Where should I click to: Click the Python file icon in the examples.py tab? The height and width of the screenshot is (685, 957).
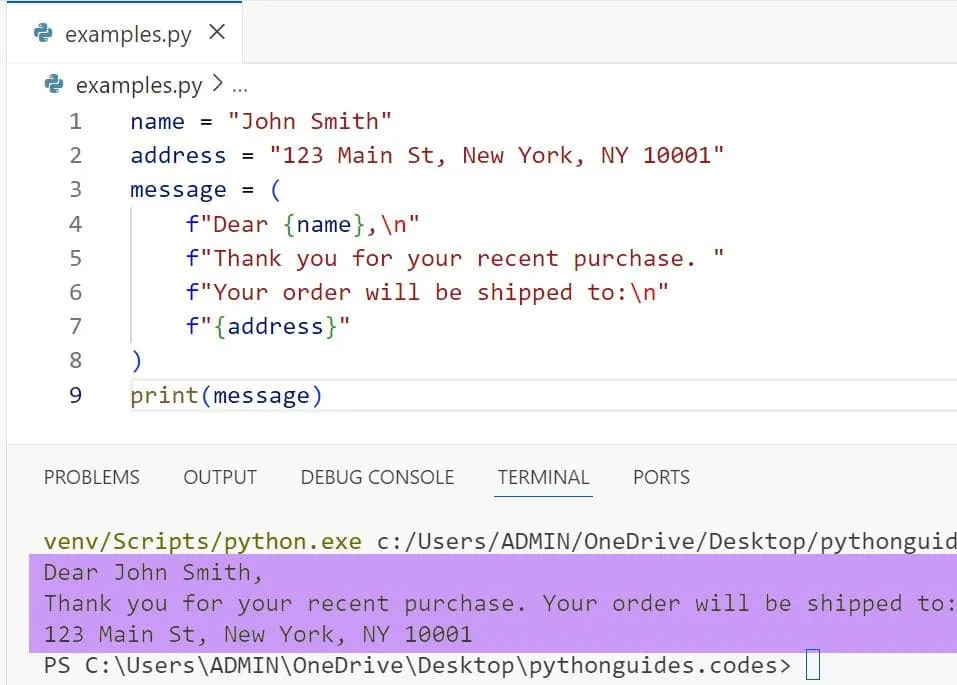pos(43,33)
